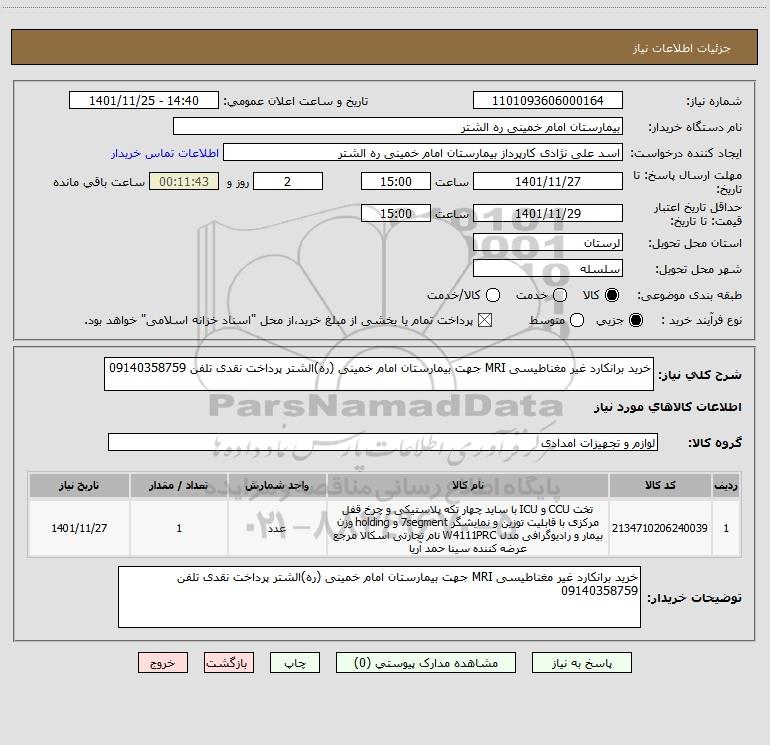Click the مشاهده مدارک پیوستی (0) button
The image size is (770, 745).
point(426,663)
